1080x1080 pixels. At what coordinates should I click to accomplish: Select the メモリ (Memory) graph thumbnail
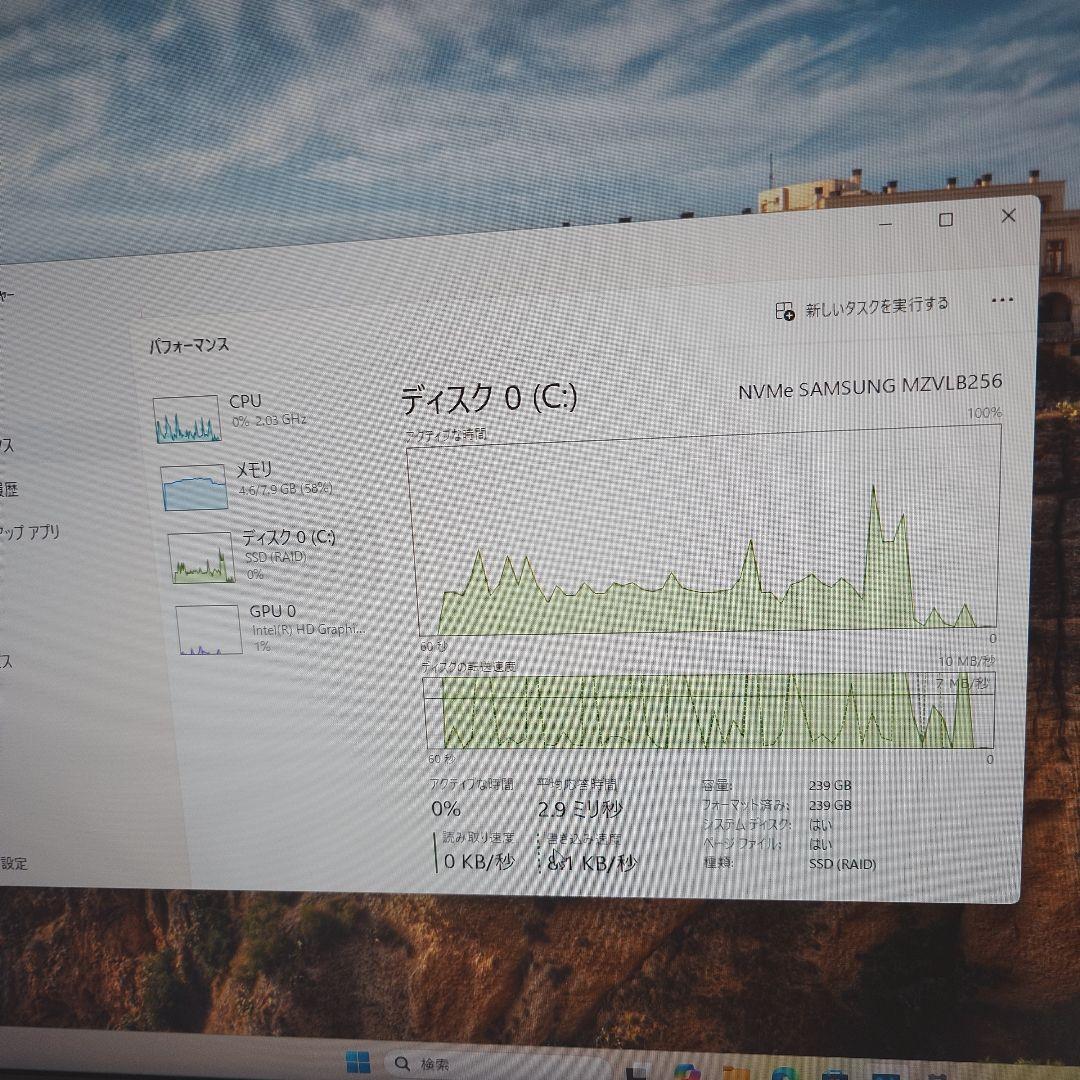tap(196, 488)
